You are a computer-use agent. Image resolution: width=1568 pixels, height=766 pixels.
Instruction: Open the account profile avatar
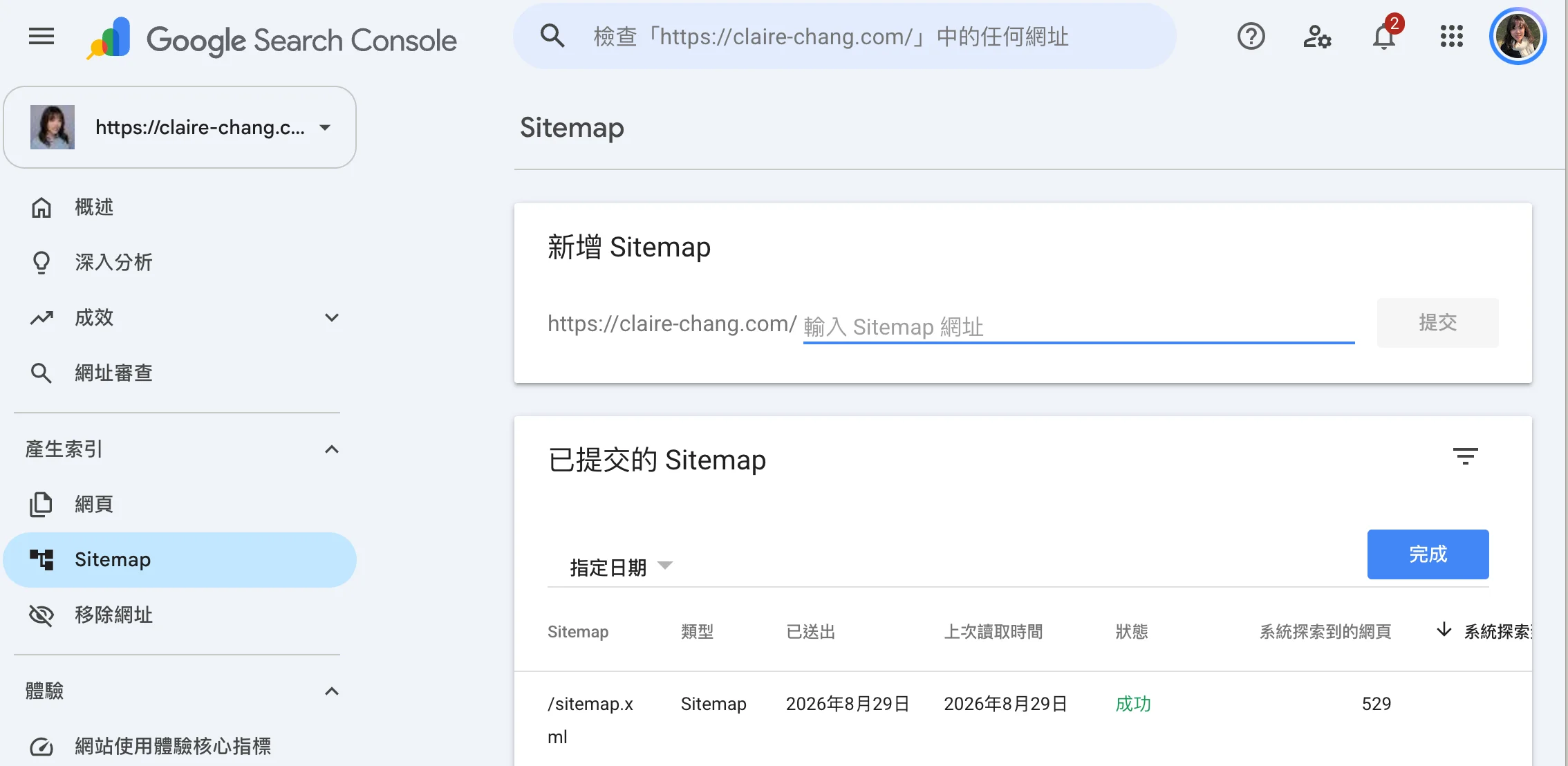point(1518,36)
